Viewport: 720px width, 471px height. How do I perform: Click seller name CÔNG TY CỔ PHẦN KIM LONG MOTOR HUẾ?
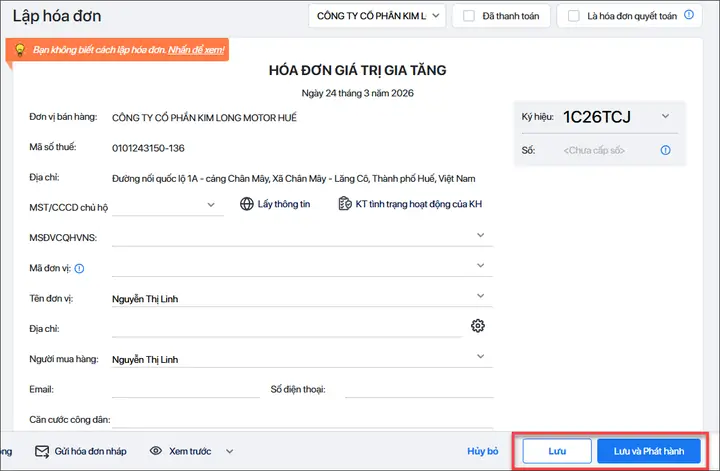[x=204, y=118]
